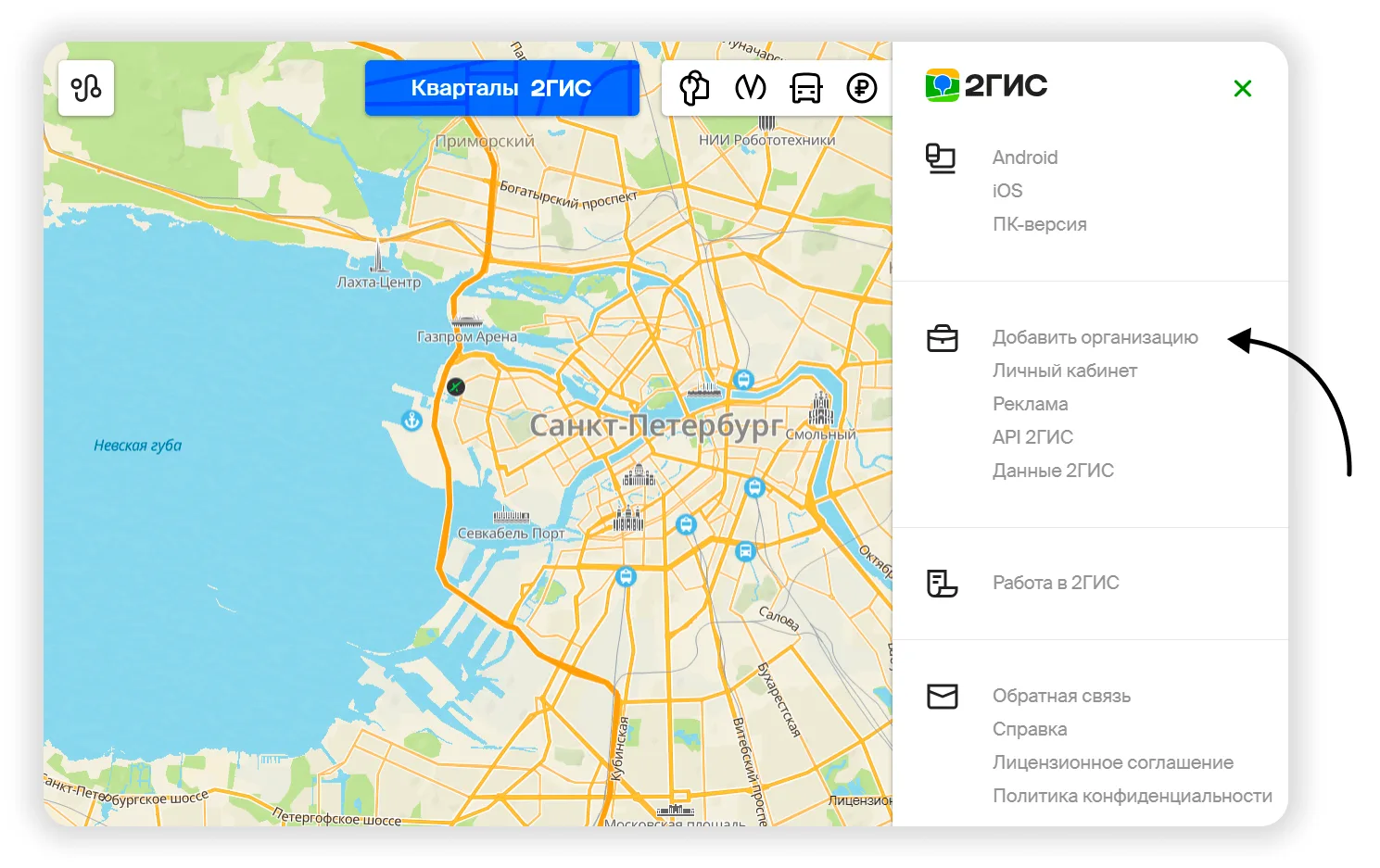The width and height of the screenshot is (1380, 868).
Task: Click the envelope icon beside Обратная связь
Action: point(943,696)
